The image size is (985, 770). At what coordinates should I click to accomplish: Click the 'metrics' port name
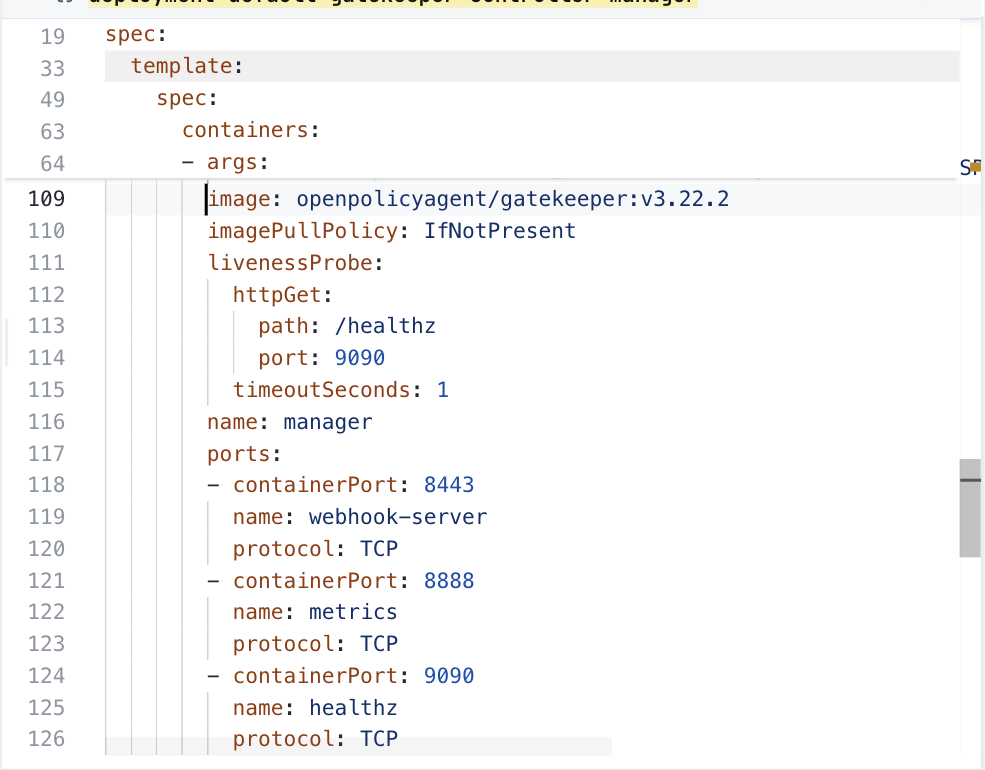click(353, 612)
